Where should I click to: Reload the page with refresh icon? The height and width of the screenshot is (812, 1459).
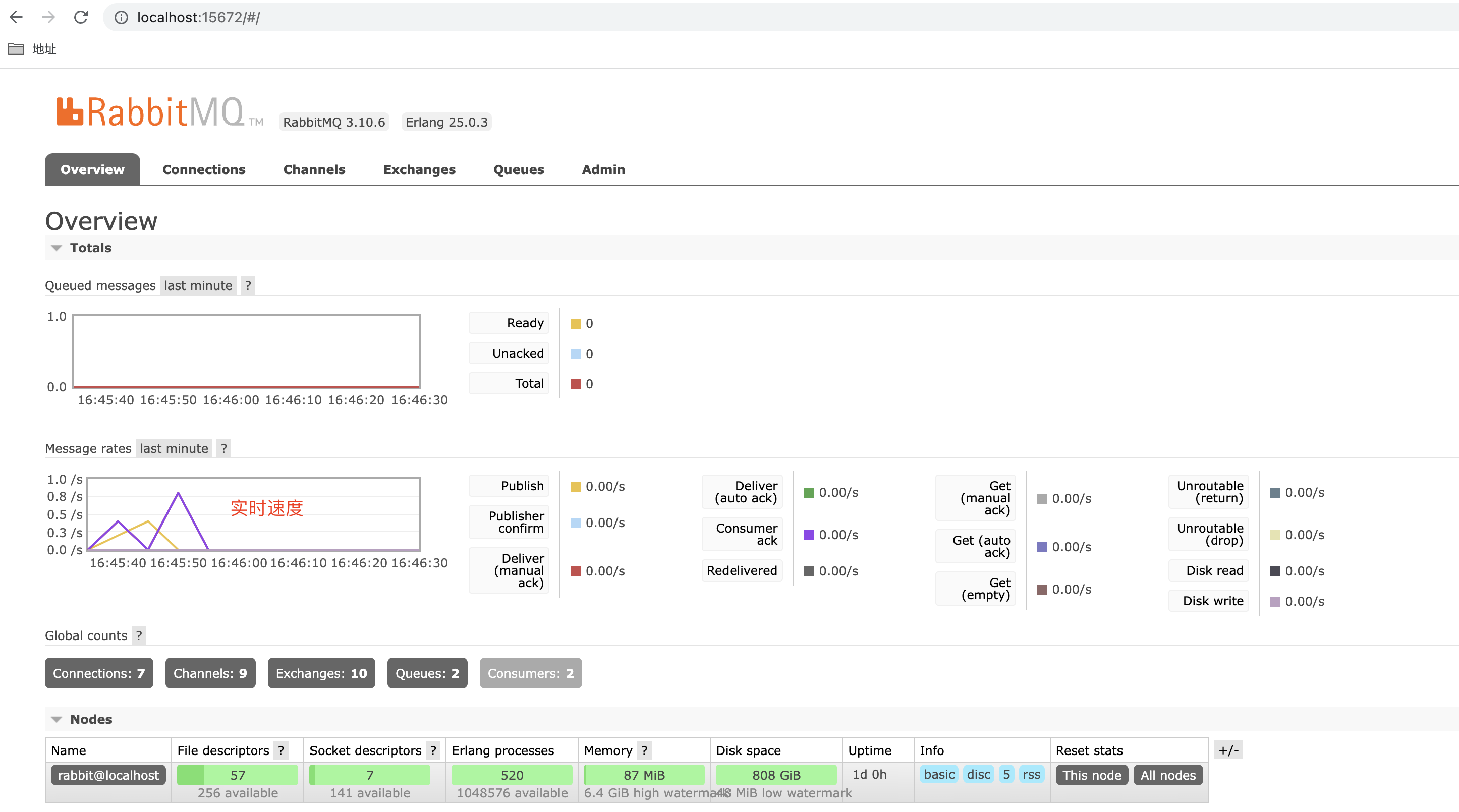pyautogui.click(x=81, y=18)
